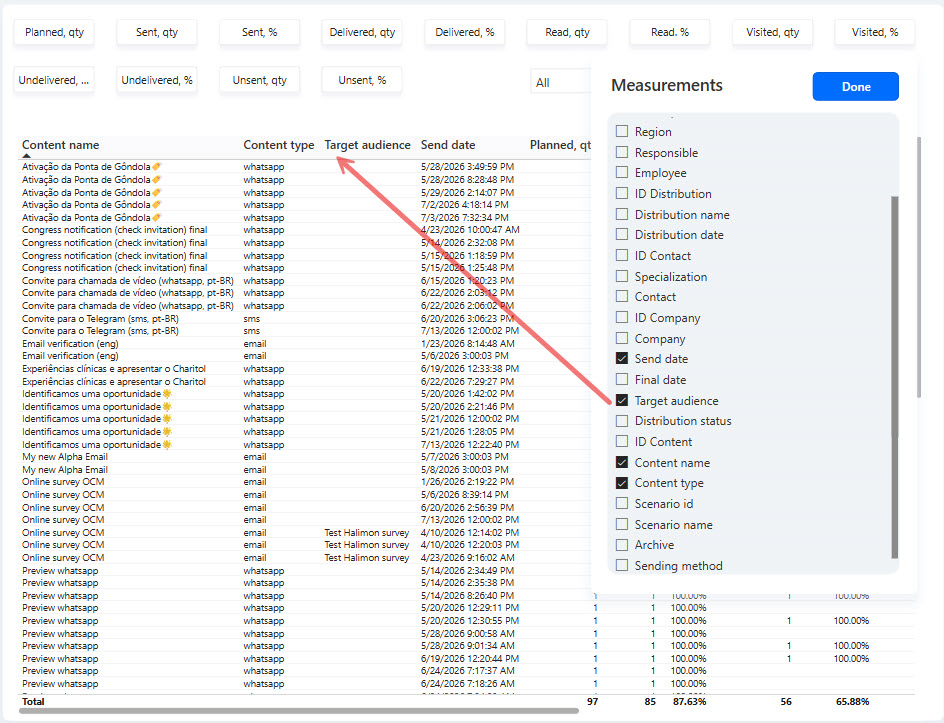Screen dimensions: 944x723
Task: Click the Content type column header
Action: pyautogui.click(x=279, y=145)
